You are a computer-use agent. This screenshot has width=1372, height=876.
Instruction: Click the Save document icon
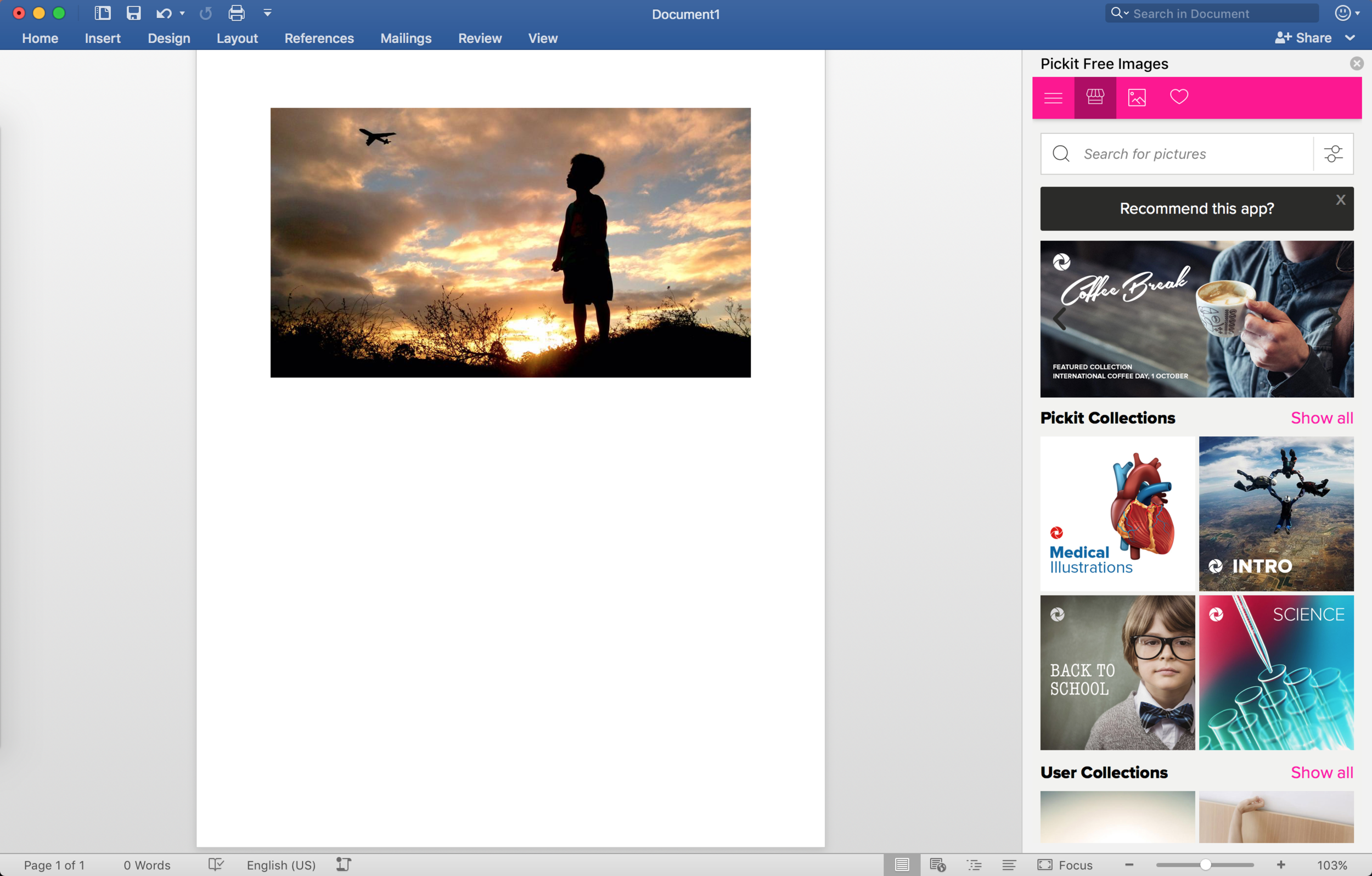(x=133, y=13)
